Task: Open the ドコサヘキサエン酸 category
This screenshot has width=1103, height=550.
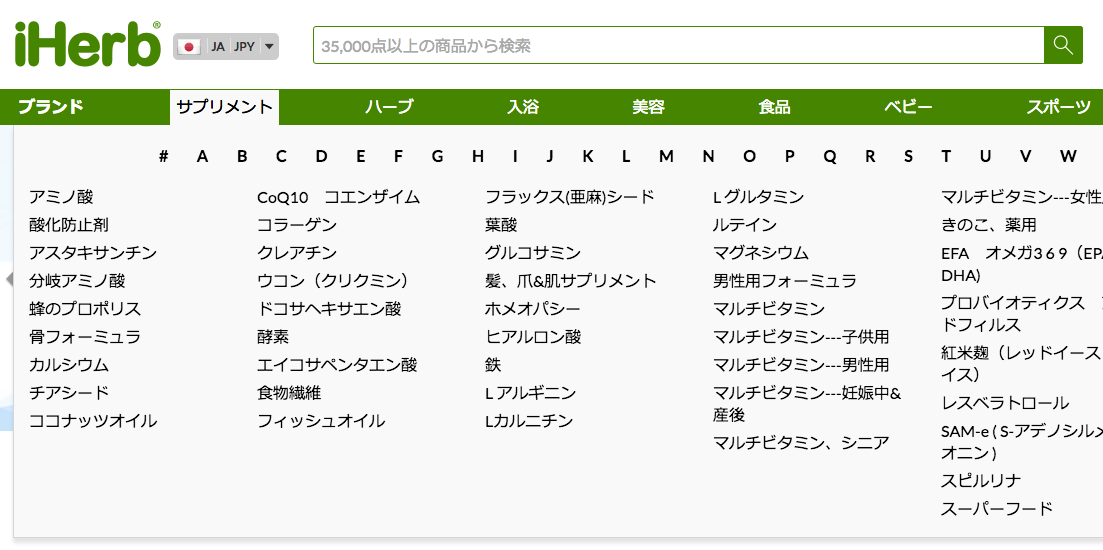Action: point(329,309)
